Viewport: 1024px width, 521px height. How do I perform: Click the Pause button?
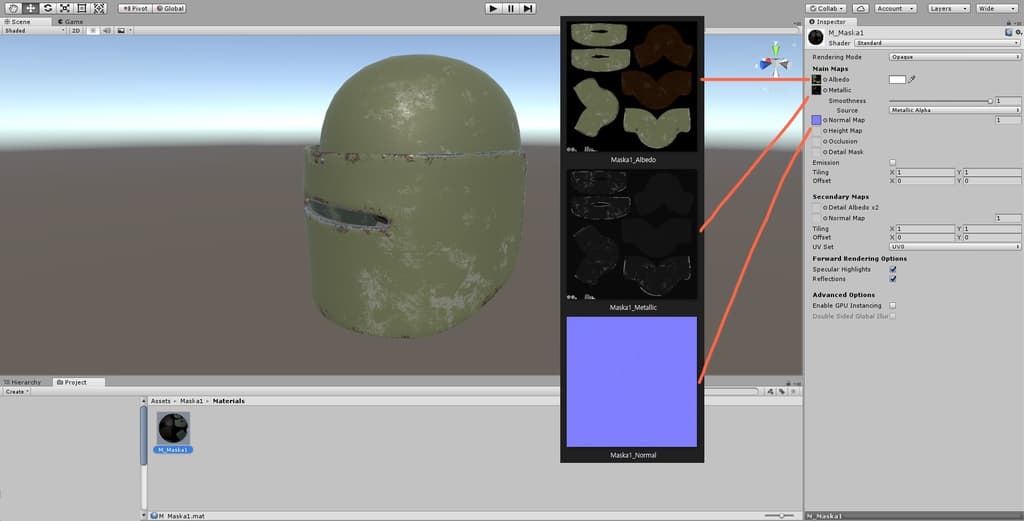(x=511, y=8)
